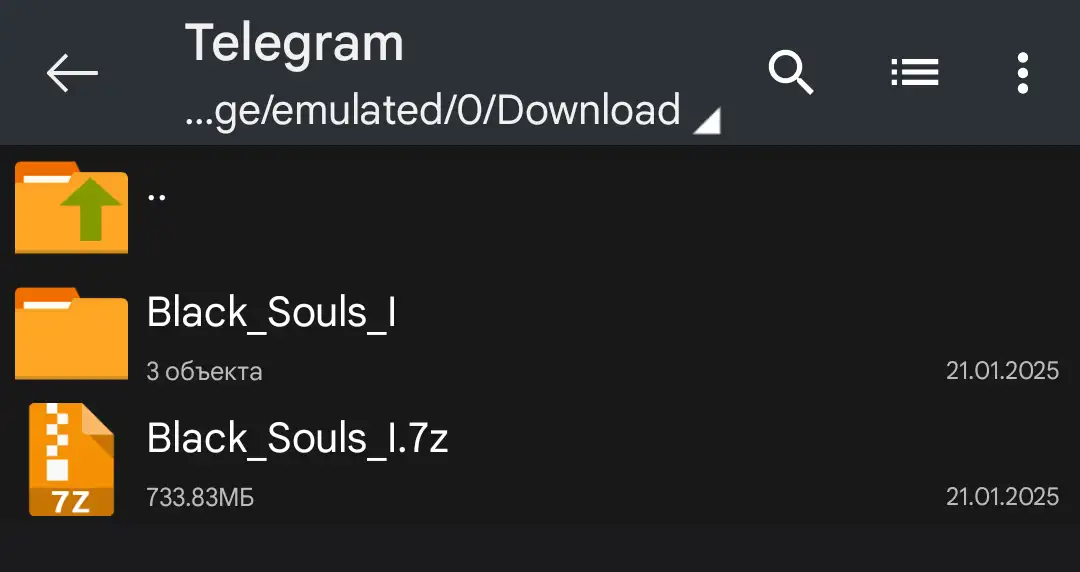Open search with the magnifier icon
Image resolution: width=1080 pixels, height=572 pixels.
[790, 73]
